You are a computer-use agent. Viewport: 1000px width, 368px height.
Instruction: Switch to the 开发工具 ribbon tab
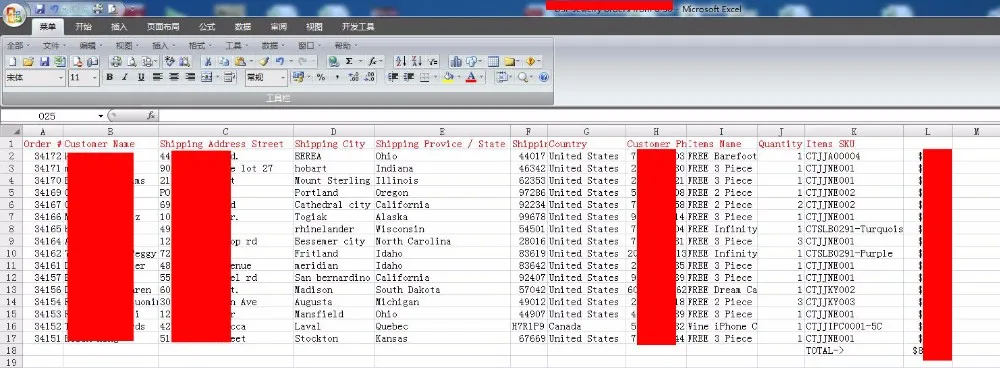tap(358, 27)
